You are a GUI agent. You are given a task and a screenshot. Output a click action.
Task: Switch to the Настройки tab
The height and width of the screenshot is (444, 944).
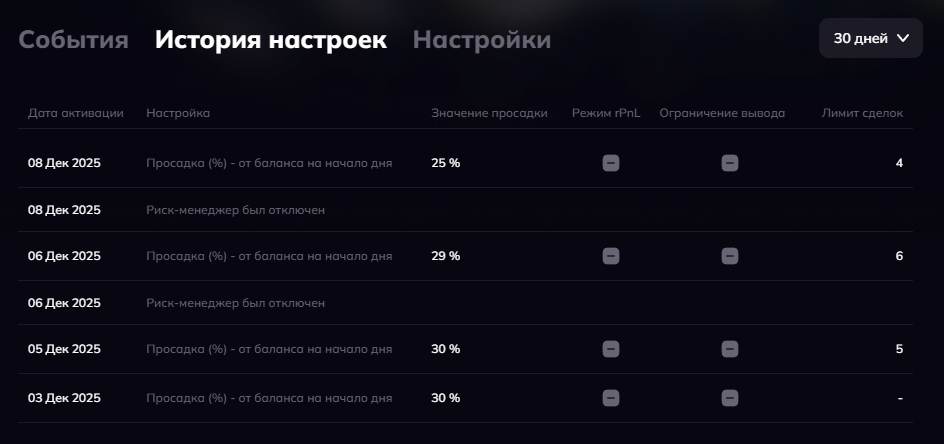(x=481, y=40)
